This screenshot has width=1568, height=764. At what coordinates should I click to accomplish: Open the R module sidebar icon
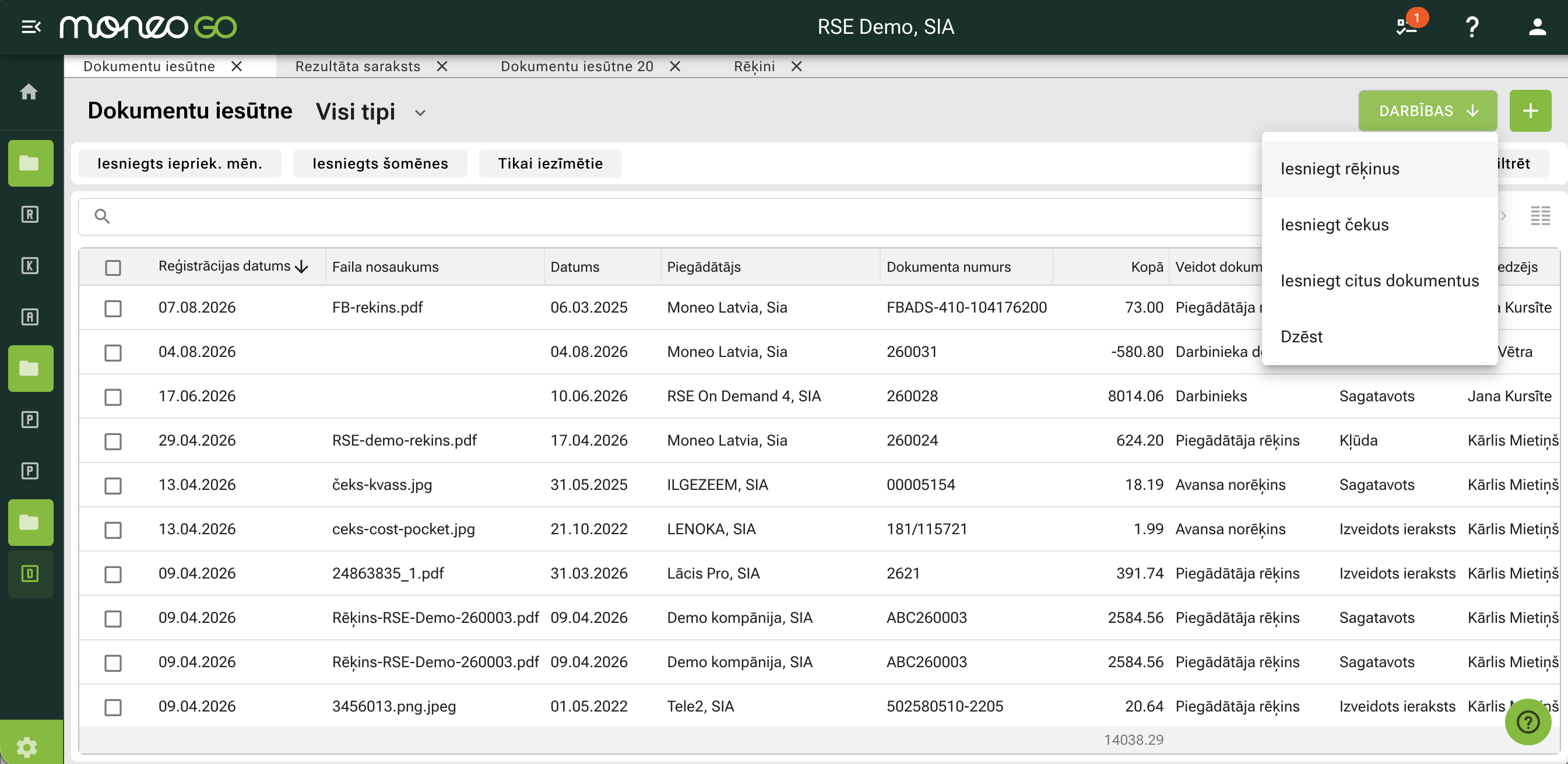point(30,215)
